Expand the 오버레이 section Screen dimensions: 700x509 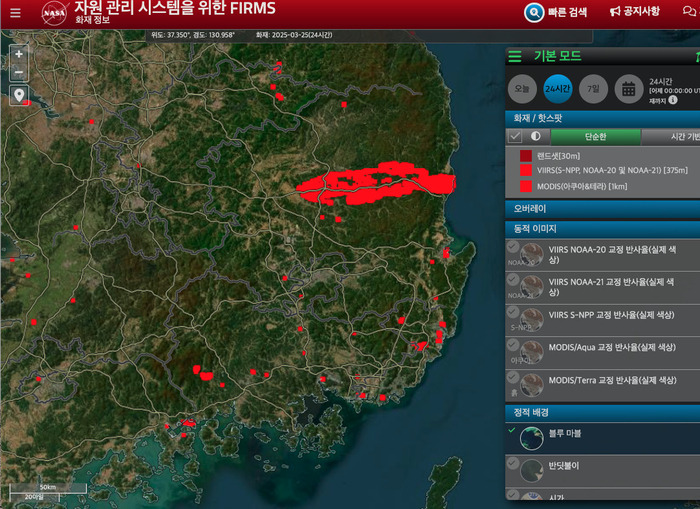602,209
